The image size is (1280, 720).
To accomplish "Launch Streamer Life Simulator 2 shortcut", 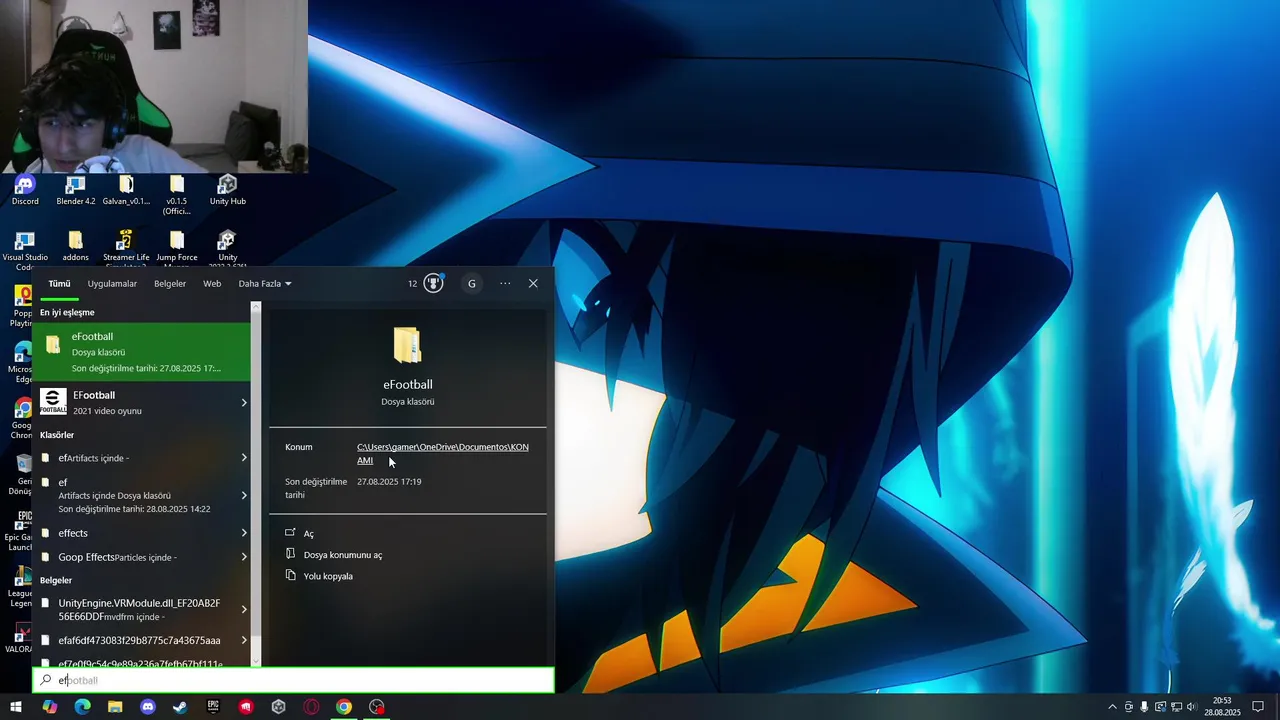I will pyautogui.click(x=126, y=250).
